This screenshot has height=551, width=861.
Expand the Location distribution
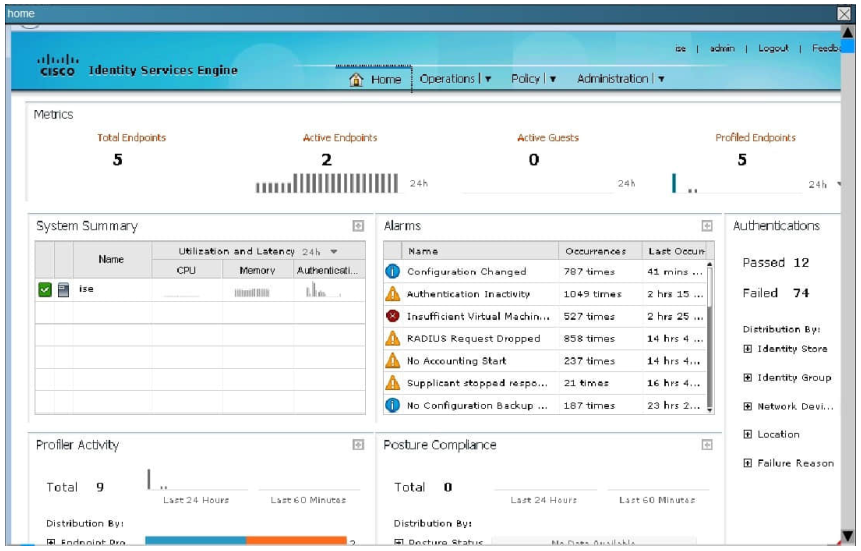[x=747, y=435]
